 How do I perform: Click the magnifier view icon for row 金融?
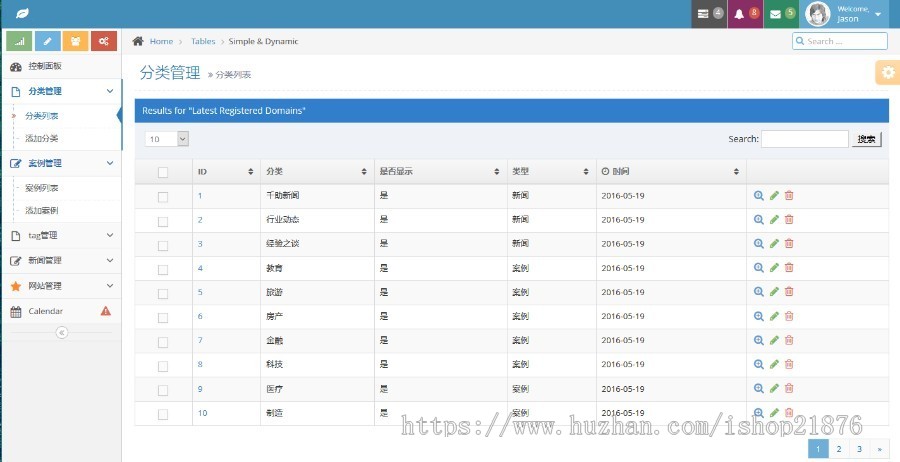[x=759, y=340]
